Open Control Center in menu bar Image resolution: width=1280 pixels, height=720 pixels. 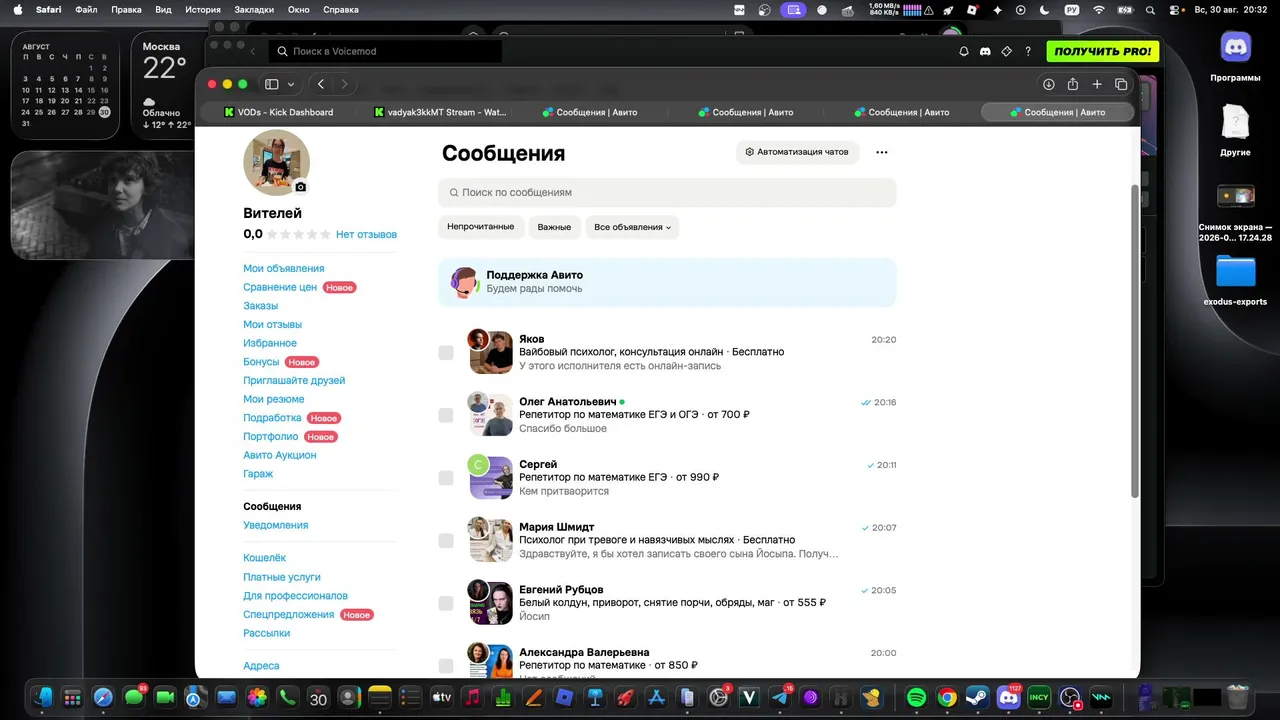click(1174, 9)
